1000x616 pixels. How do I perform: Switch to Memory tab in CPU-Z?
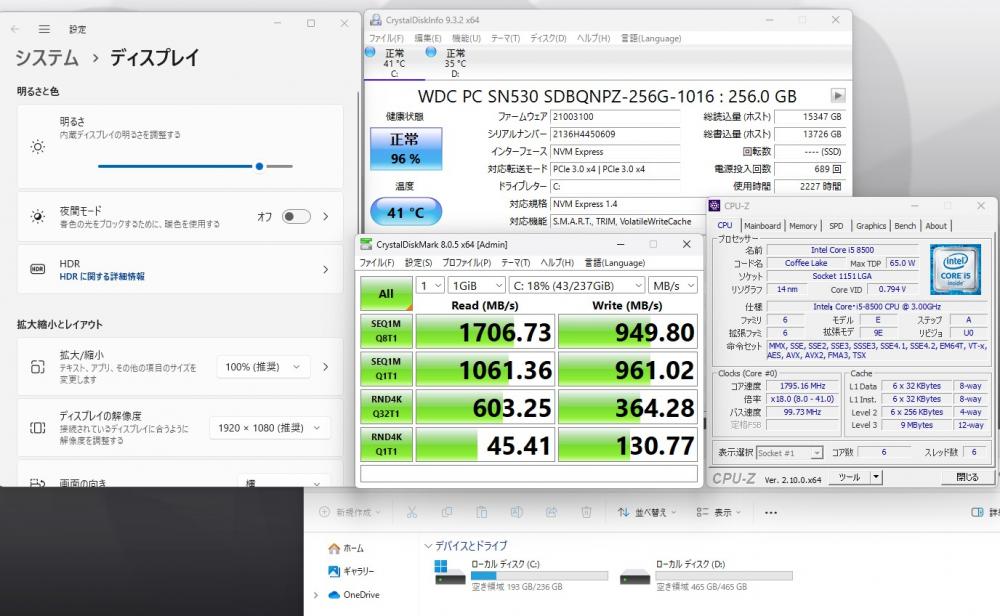(x=802, y=226)
